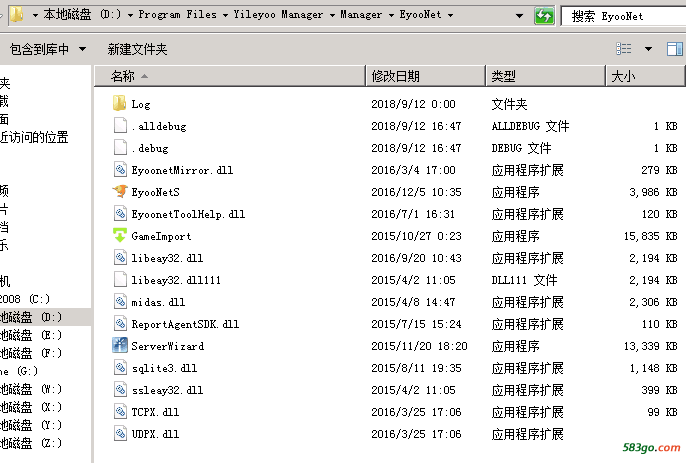Viewport: 686px width, 463px height.
Task: Select (G:) drive in navigation pane
Action: (x=19, y=371)
